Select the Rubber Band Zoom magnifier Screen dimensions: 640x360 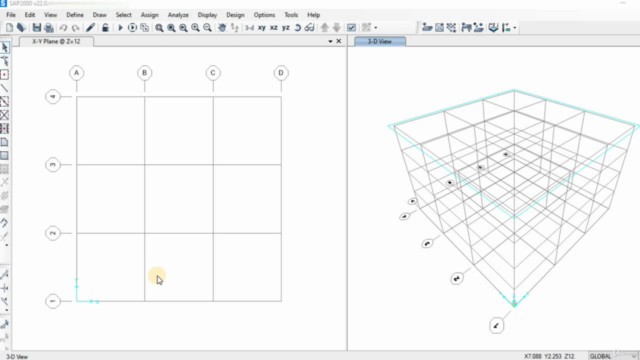click(x=159, y=28)
